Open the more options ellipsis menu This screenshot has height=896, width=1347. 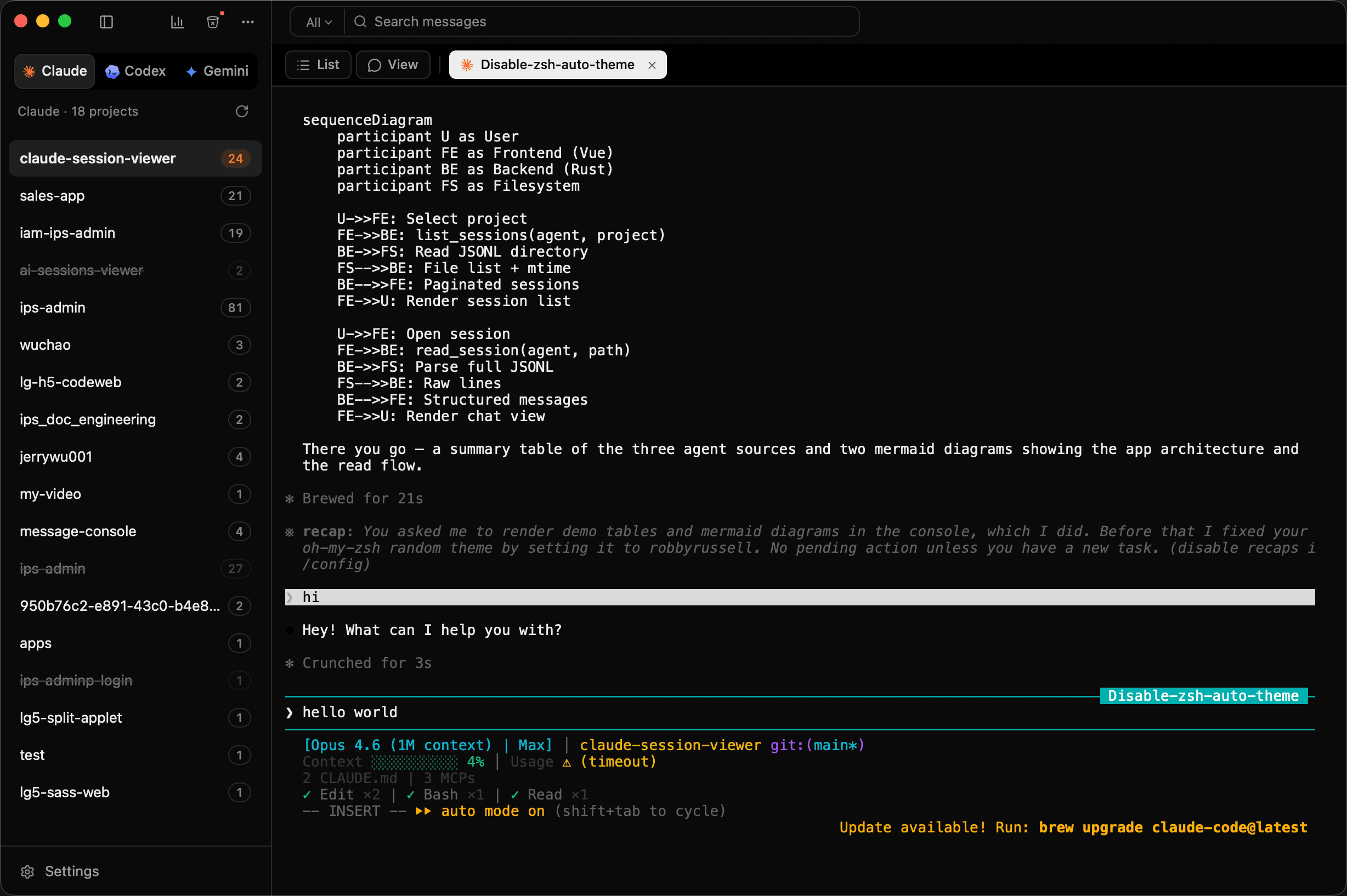coord(247,22)
